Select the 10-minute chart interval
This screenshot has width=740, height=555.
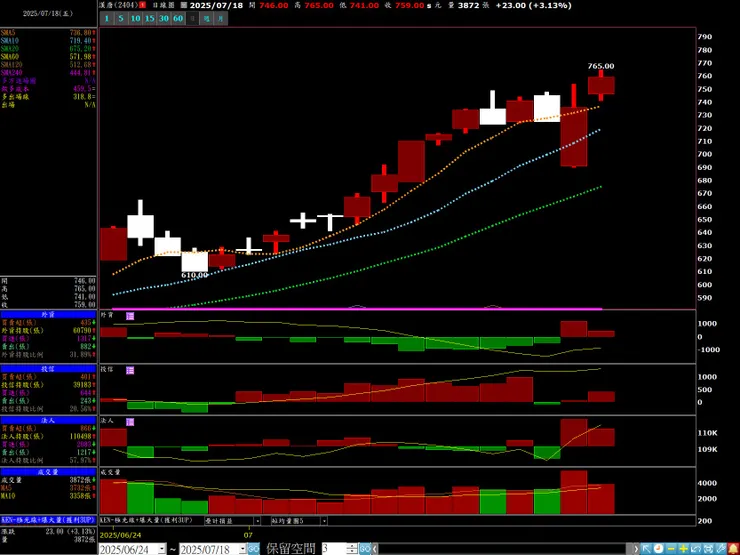[135, 18]
